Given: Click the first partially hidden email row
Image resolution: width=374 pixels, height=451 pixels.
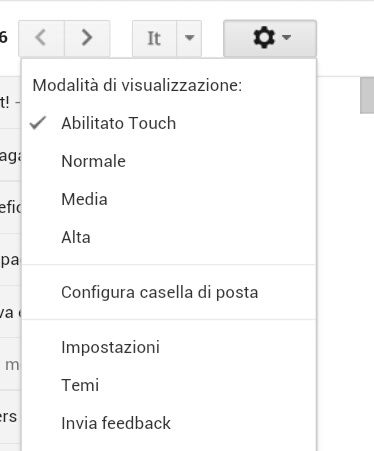Looking at the screenshot, I should click(x=11, y=103).
